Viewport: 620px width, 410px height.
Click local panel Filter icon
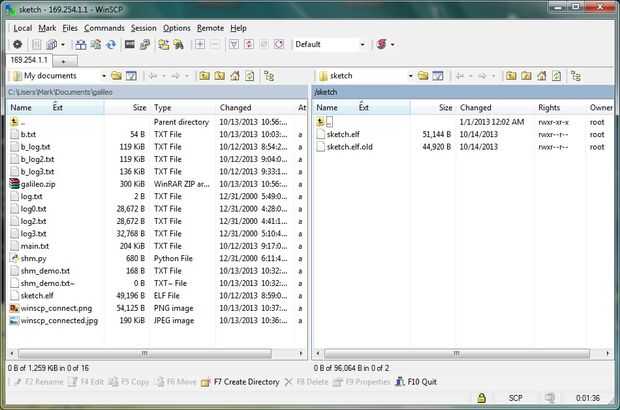tap(131, 76)
